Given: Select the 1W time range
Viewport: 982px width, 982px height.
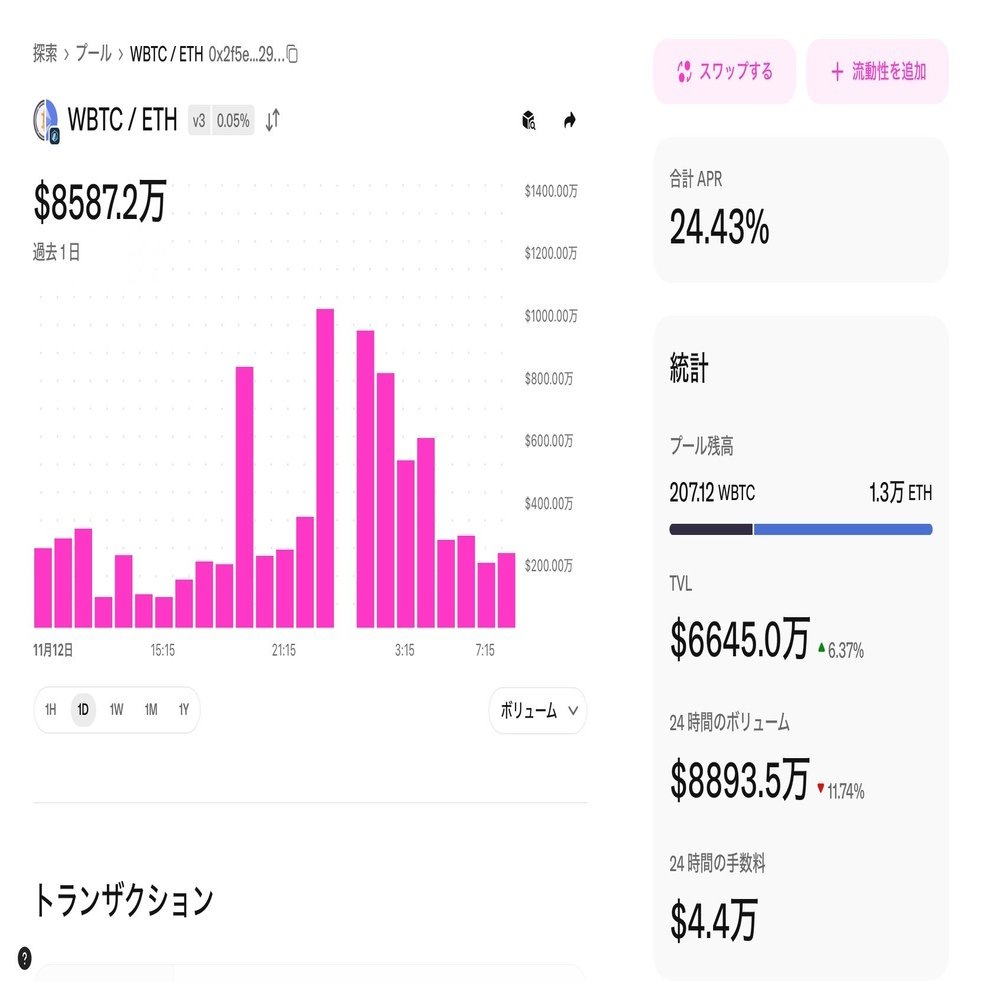Looking at the screenshot, I should 116,710.
